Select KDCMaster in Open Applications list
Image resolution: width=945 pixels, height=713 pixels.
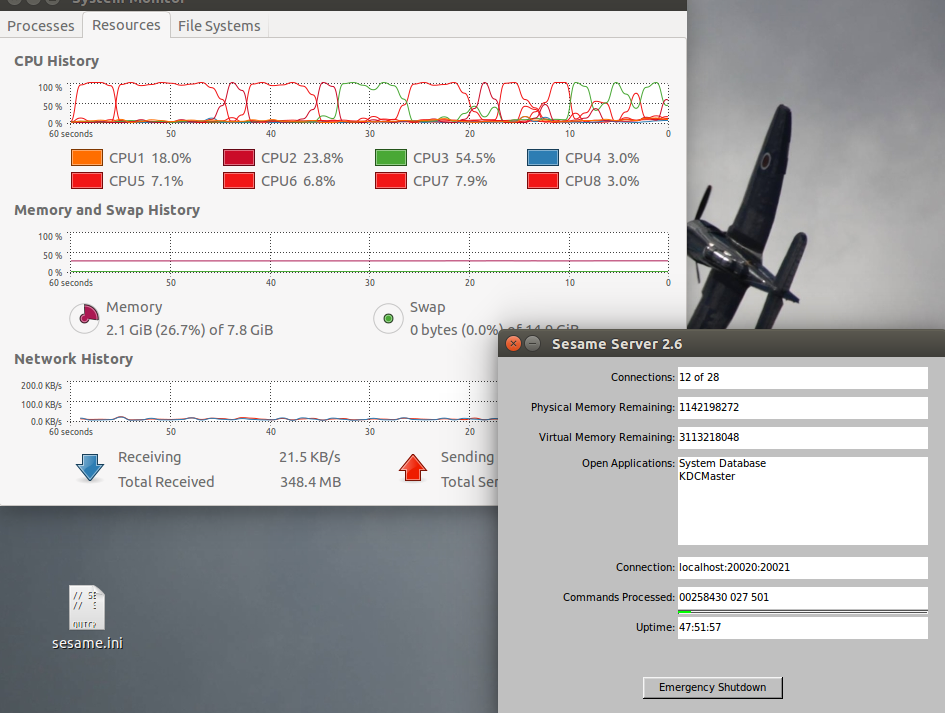point(707,476)
